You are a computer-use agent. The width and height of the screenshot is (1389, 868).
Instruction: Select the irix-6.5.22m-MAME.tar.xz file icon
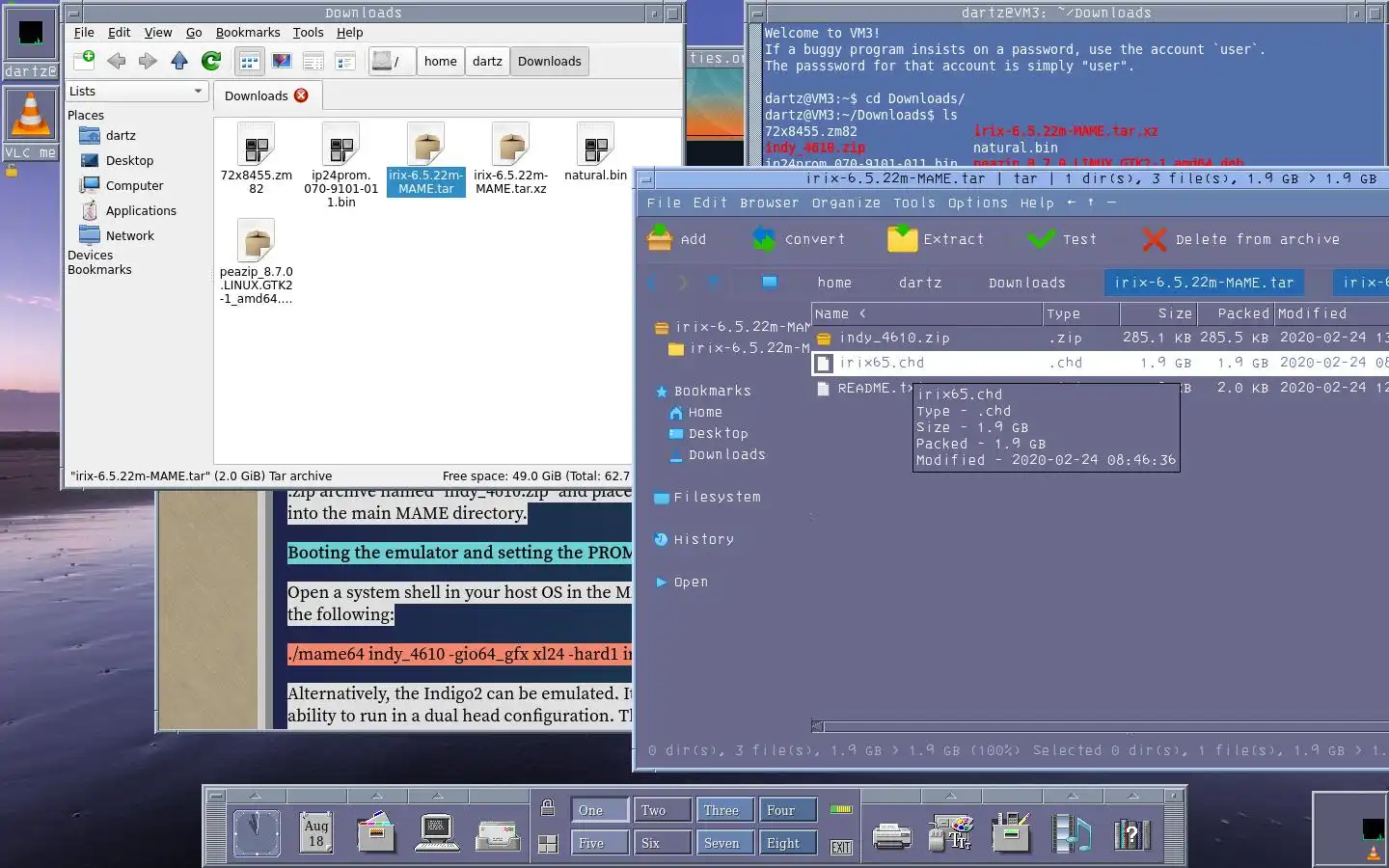click(x=510, y=146)
